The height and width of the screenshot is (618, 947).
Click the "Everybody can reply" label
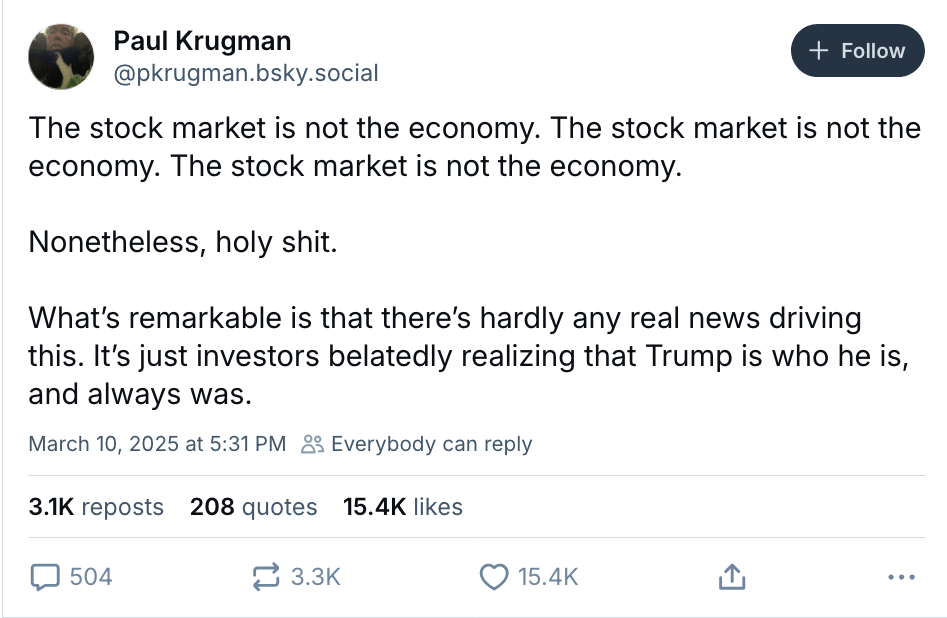(x=431, y=444)
